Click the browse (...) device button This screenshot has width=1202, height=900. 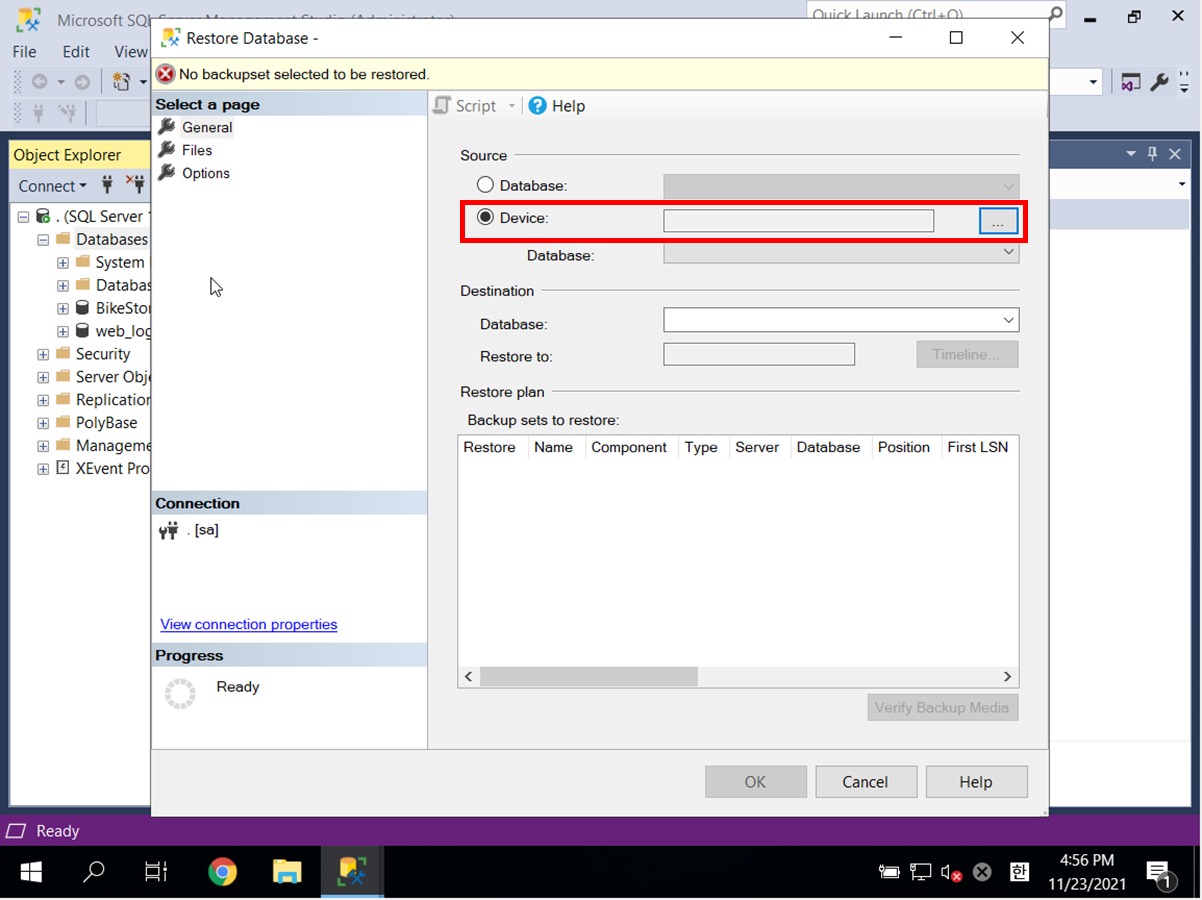pos(998,222)
